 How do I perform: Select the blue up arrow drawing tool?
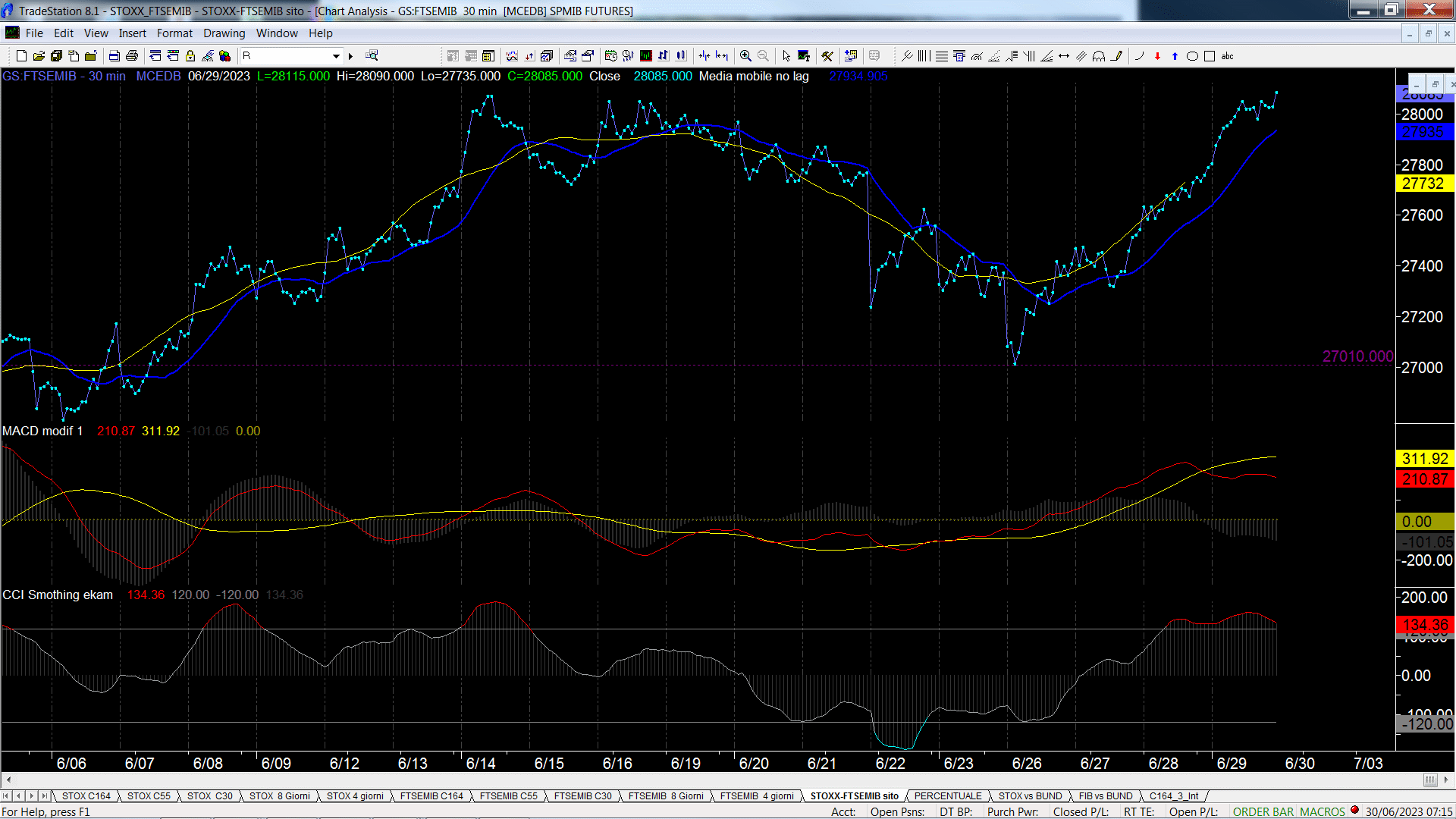click(x=1175, y=56)
